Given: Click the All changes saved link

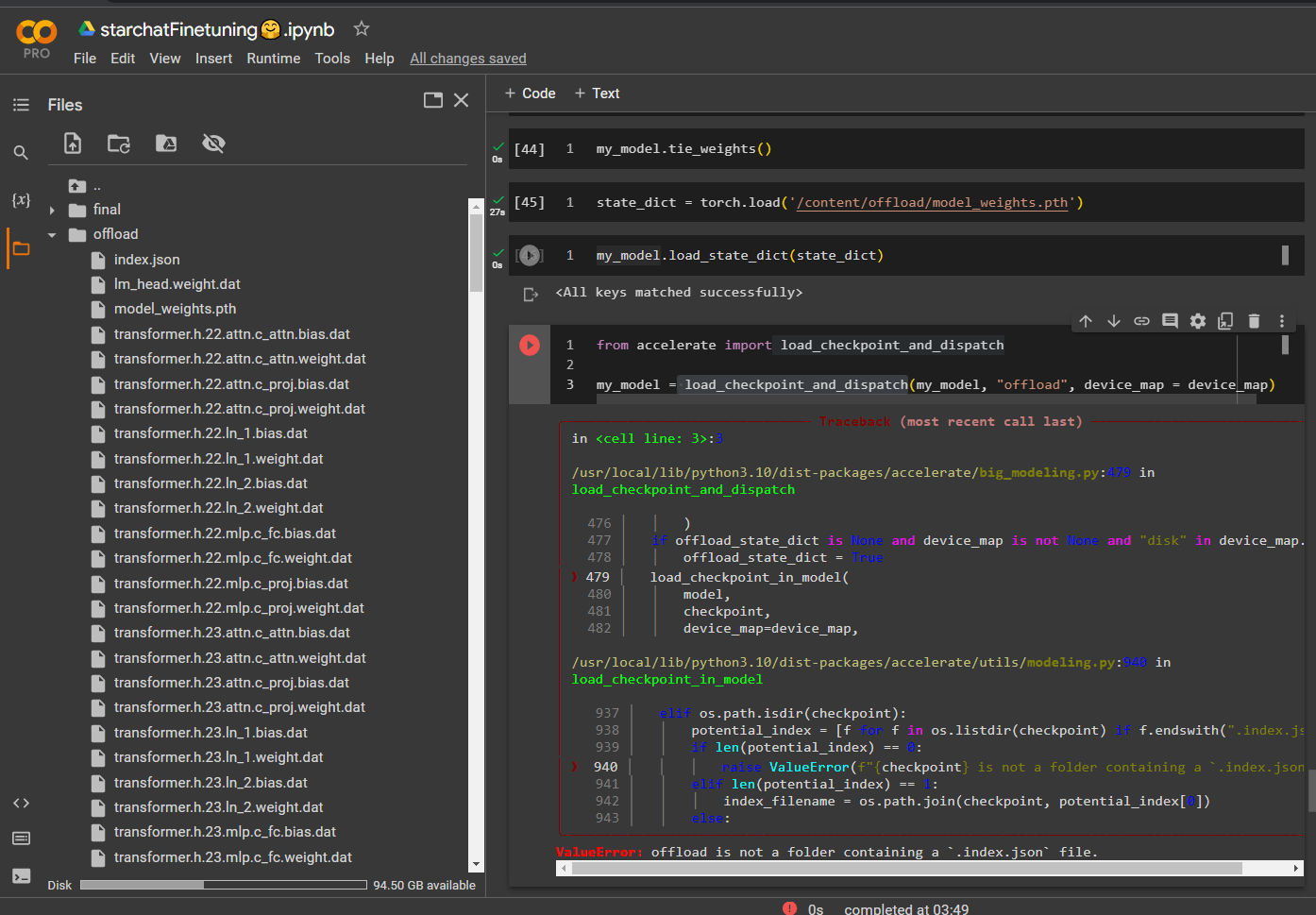Looking at the screenshot, I should coord(467,59).
